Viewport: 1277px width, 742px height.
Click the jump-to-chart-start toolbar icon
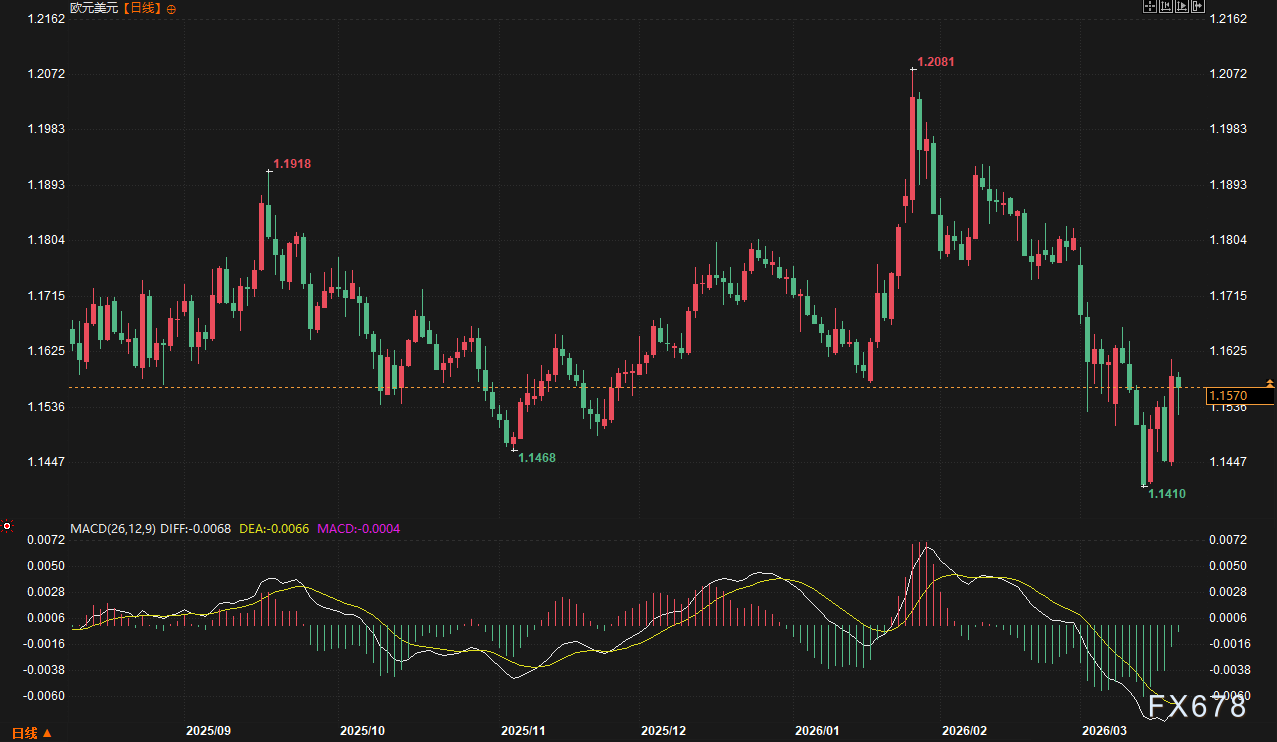point(1166,6)
